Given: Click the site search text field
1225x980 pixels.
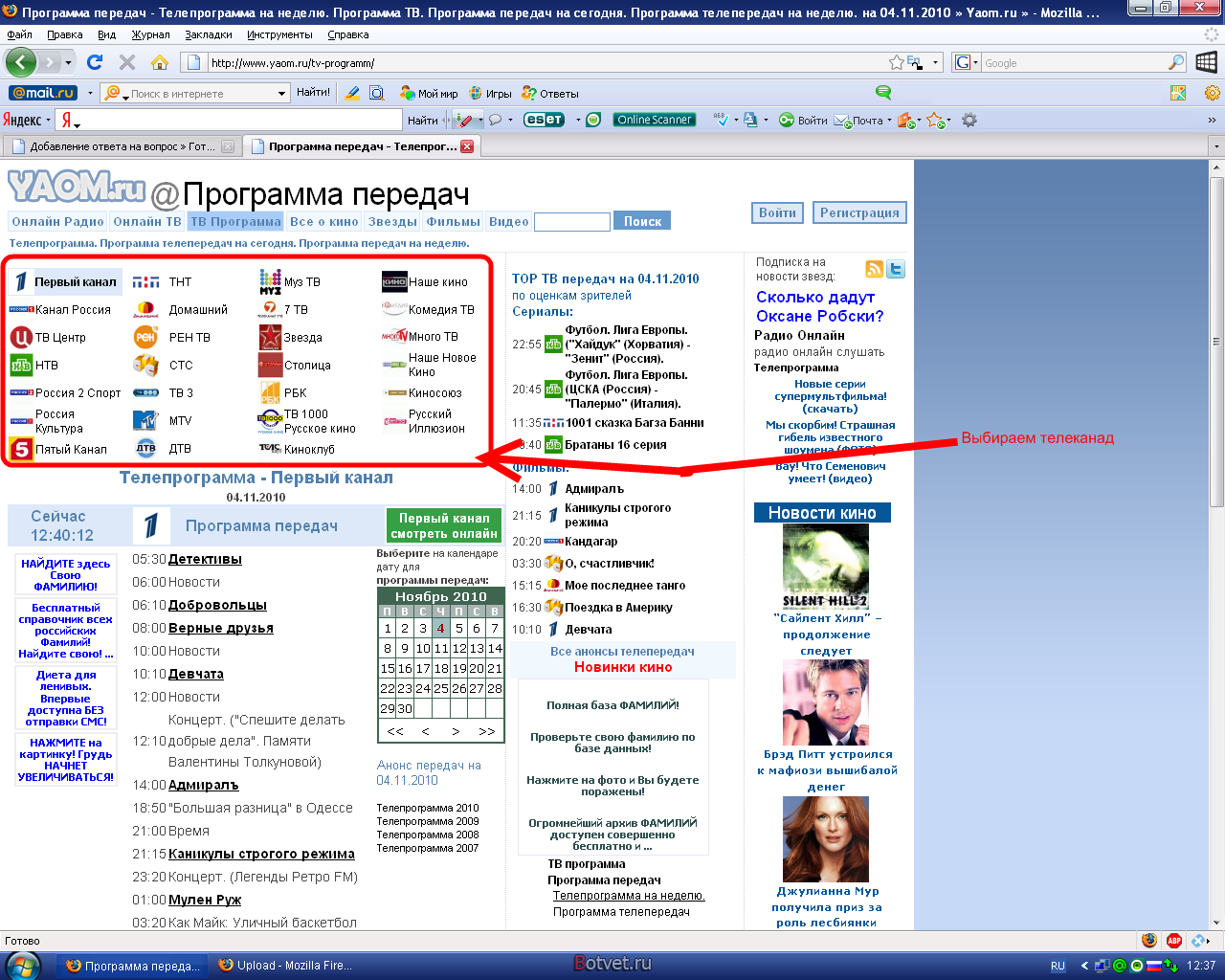Looking at the screenshot, I should tap(571, 222).
